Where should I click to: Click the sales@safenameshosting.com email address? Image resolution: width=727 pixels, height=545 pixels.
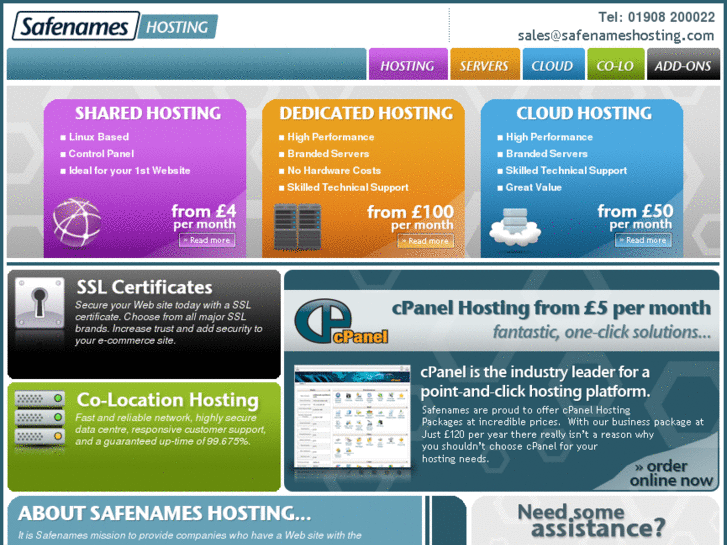(616, 35)
